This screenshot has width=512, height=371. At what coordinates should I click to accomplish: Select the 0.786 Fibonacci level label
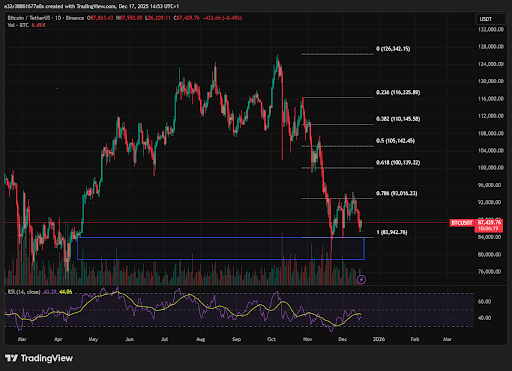click(397, 193)
